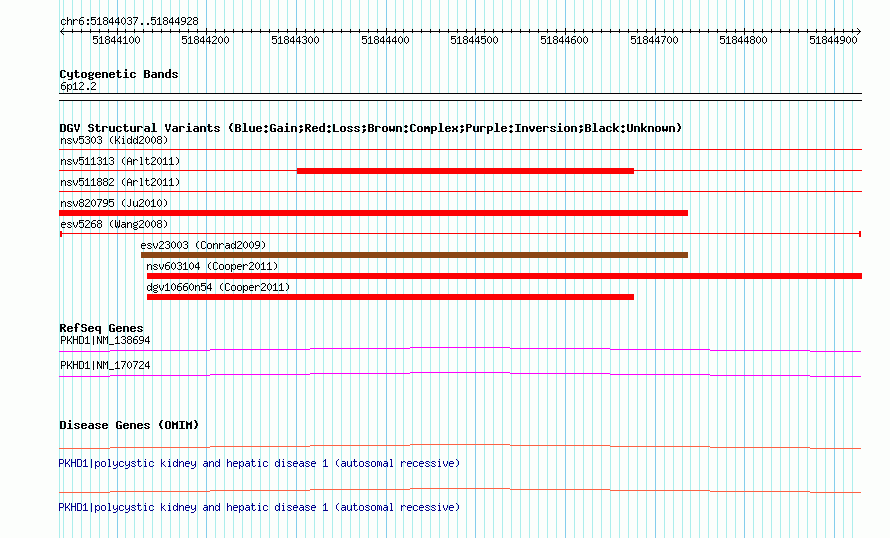Open variant esv23003 (Conrad2009) label

coord(203,245)
